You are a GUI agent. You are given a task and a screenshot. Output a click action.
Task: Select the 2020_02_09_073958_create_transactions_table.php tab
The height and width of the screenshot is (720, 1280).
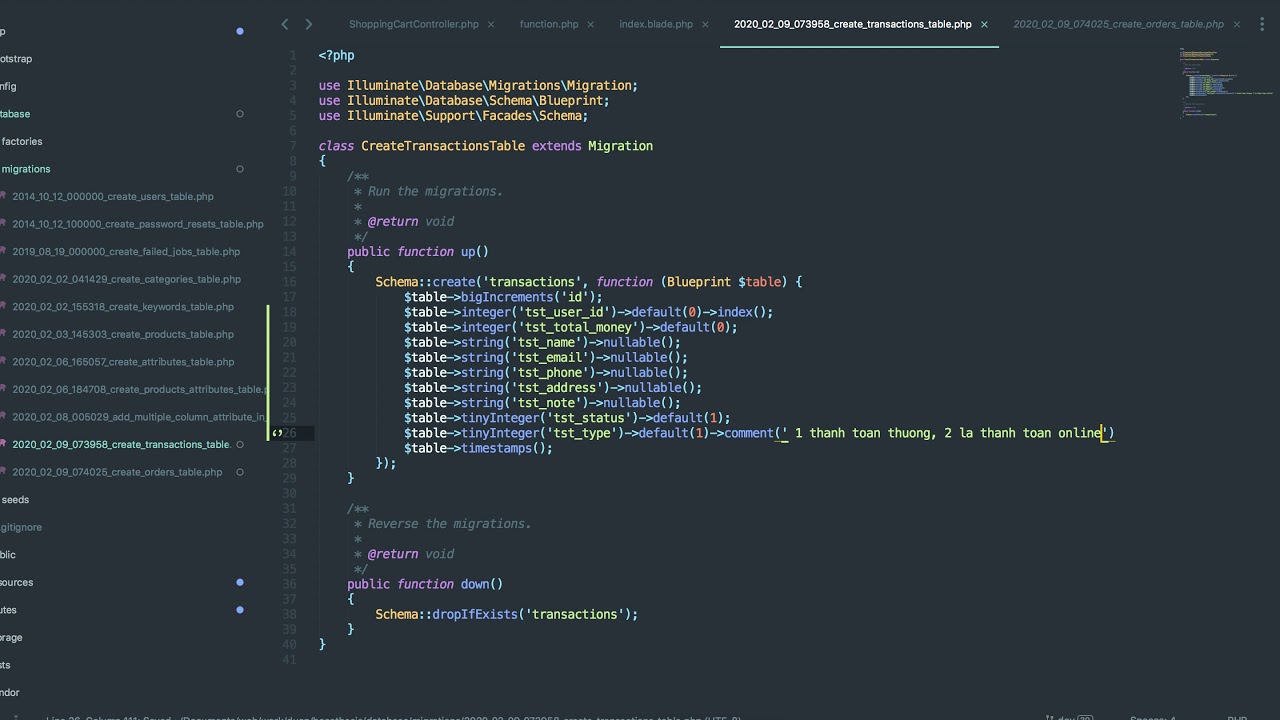[853, 24]
